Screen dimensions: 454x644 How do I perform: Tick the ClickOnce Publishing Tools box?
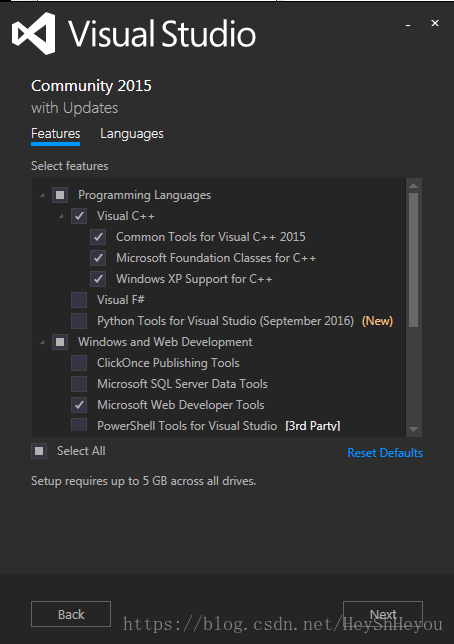tap(79, 363)
